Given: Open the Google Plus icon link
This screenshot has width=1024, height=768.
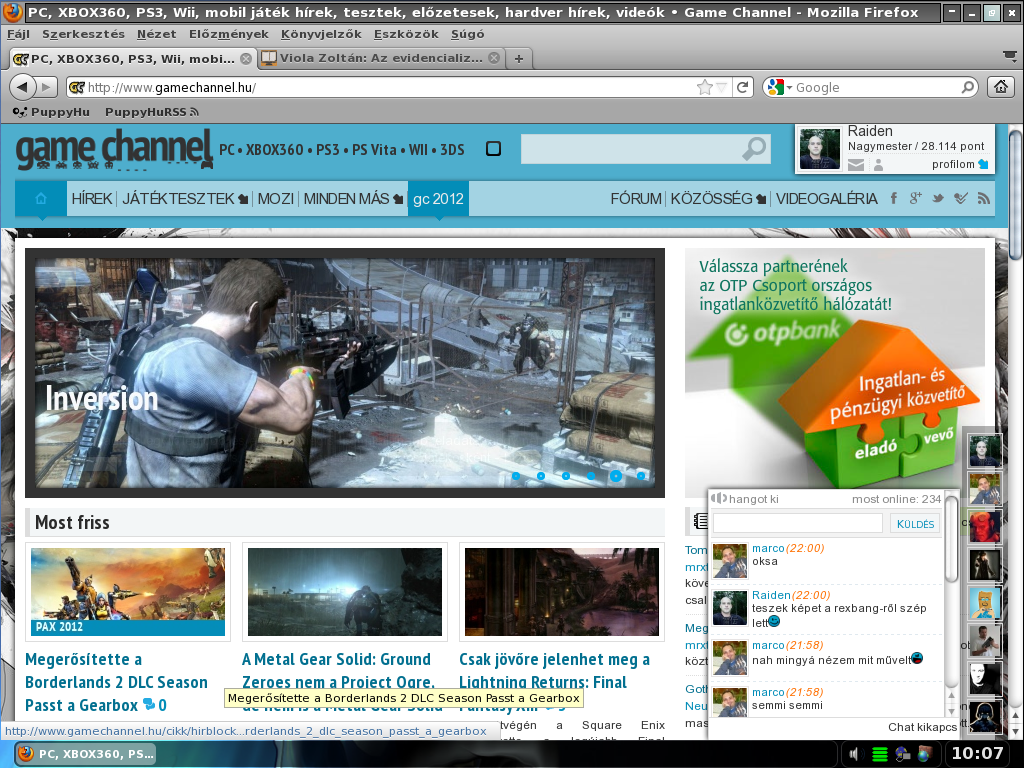Looking at the screenshot, I should [x=916, y=199].
